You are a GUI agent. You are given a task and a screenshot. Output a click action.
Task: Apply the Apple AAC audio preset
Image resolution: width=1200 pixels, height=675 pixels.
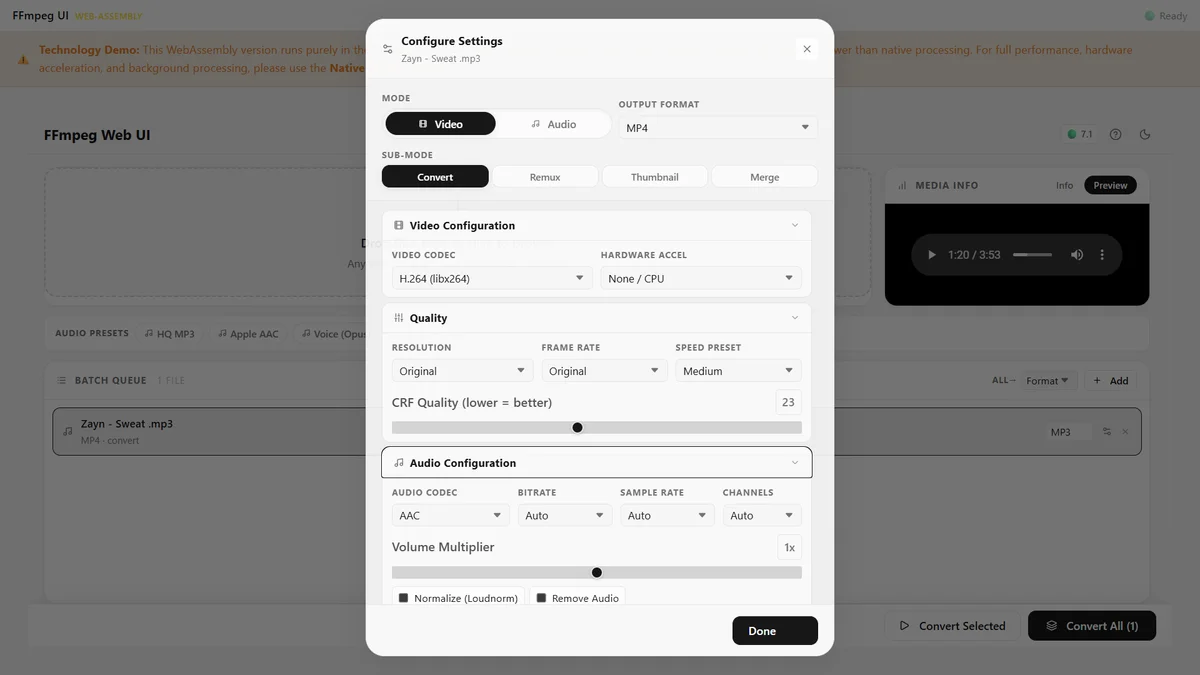pyautogui.click(x=247, y=334)
